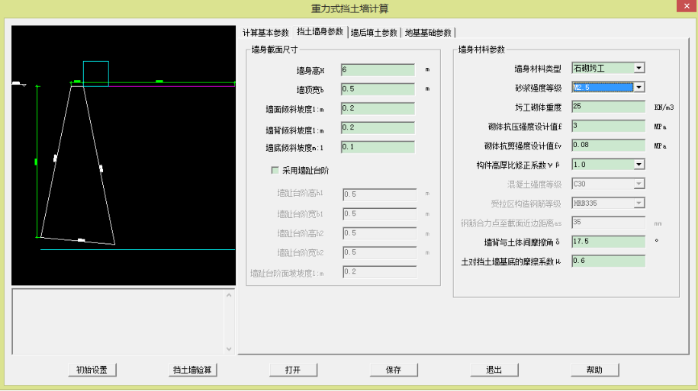Click the 退出 button
698x391 pixels.
494,370
